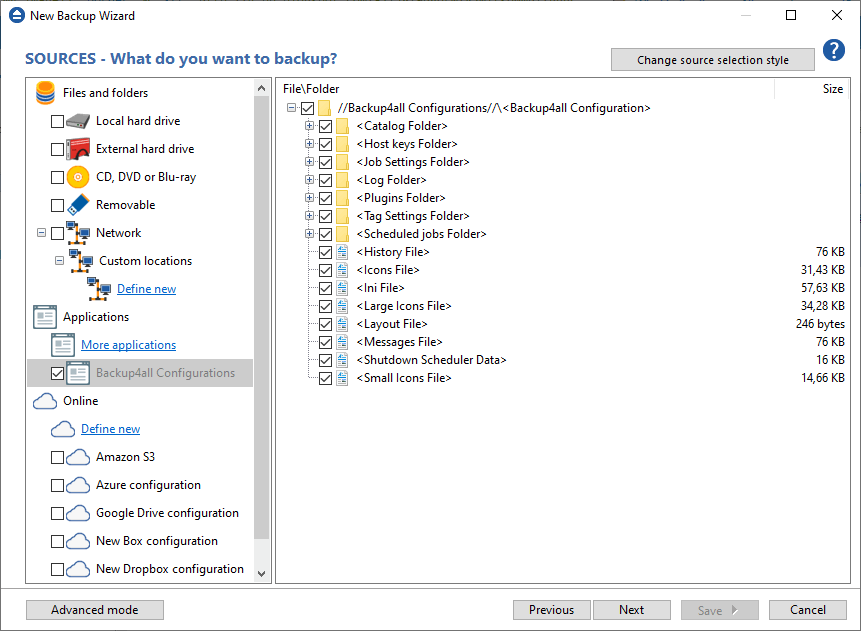Viewport: 861px width, 631px height.
Task: Open the Save button dropdown arrow
Action: (x=736, y=610)
